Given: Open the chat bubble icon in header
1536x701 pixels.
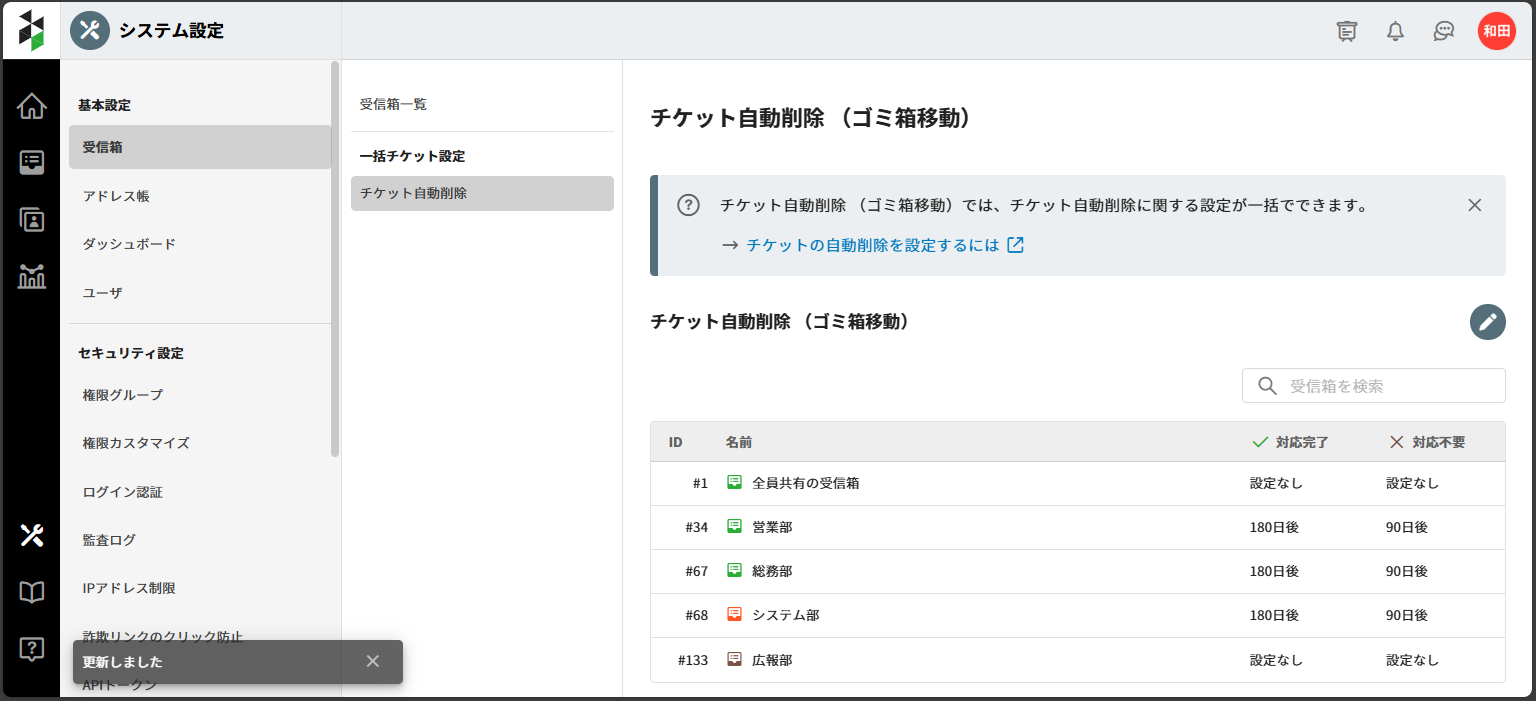Looking at the screenshot, I should coord(1443,31).
